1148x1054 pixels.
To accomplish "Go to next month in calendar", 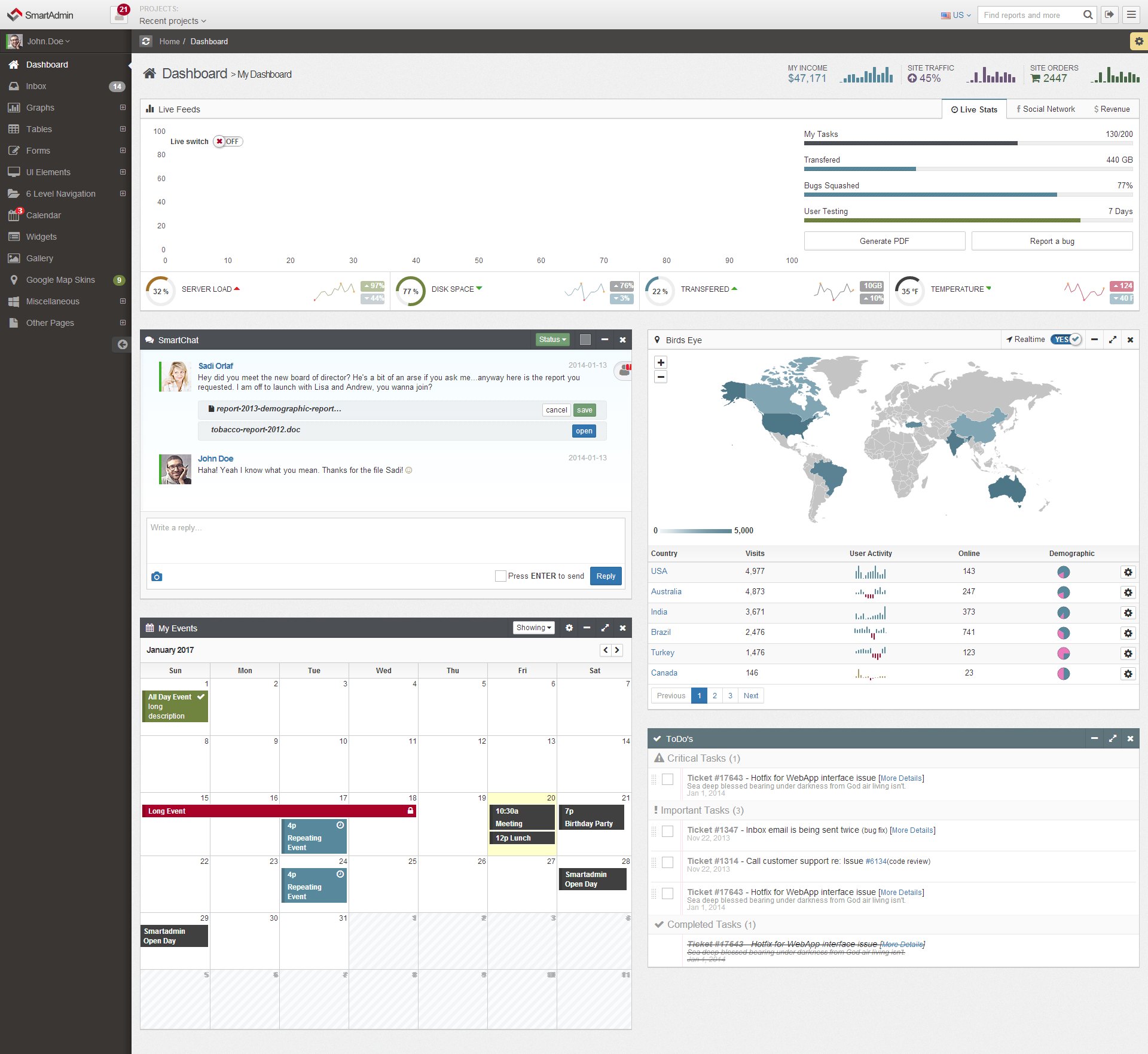I will tap(617, 650).
